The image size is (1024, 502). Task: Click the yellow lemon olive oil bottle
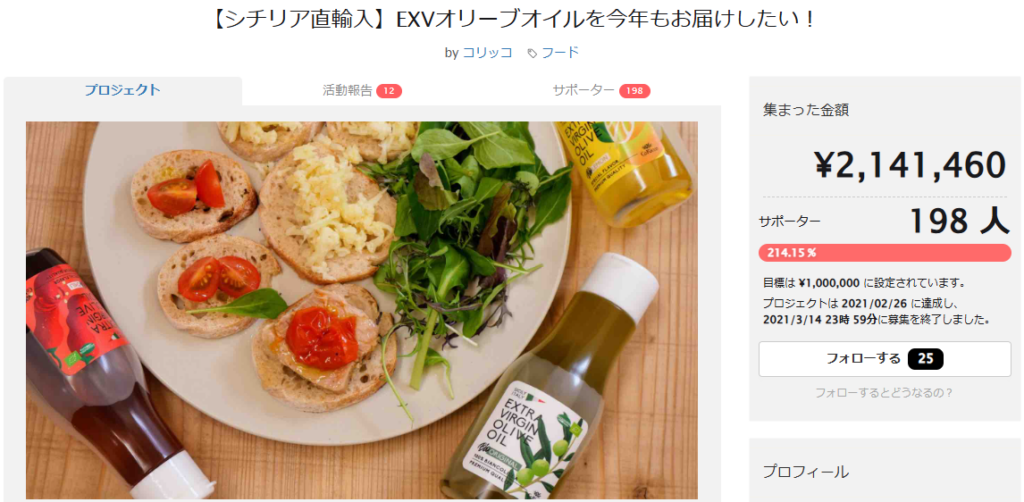[624, 173]
